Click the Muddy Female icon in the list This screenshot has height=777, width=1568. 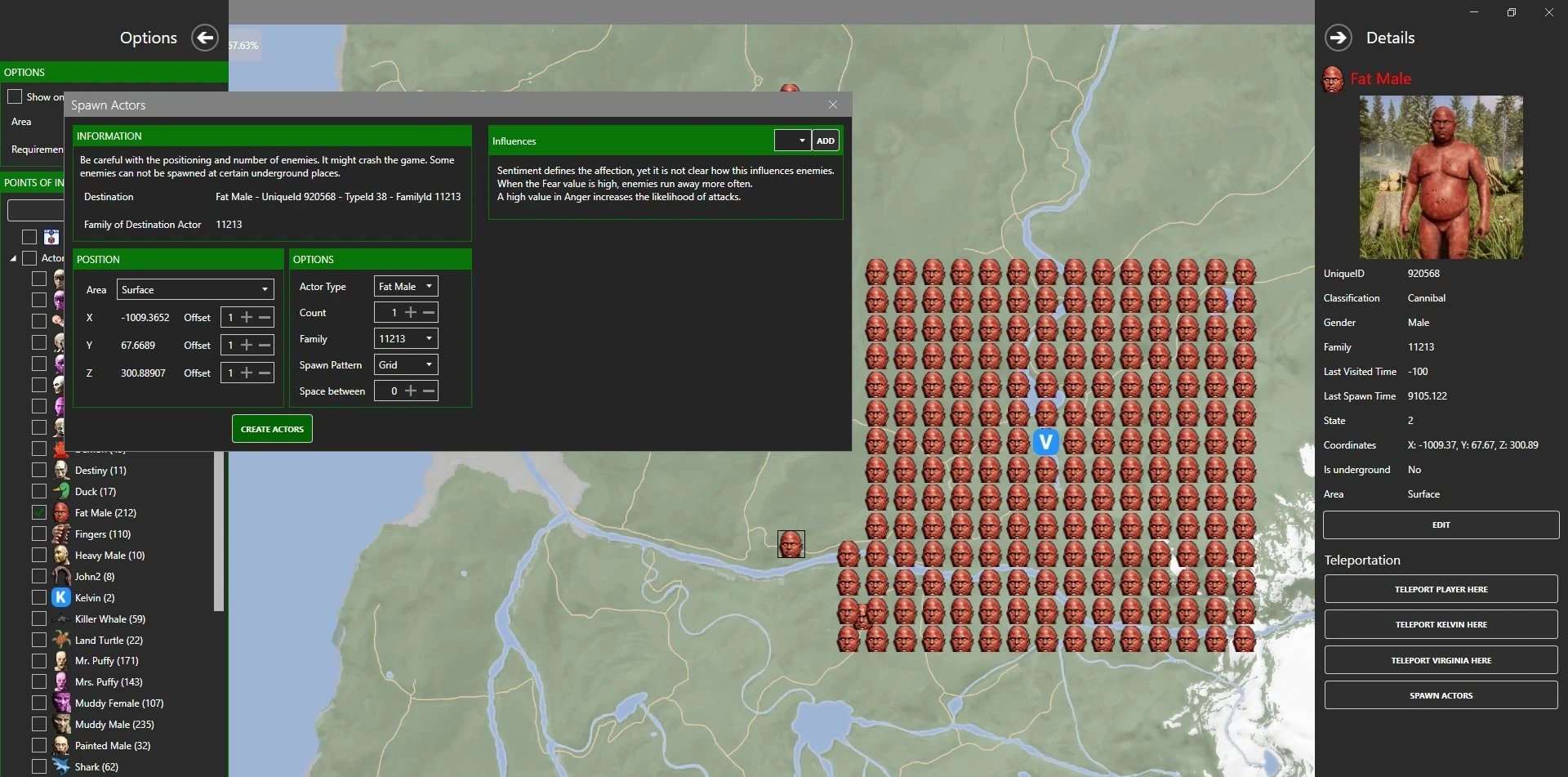60,703
